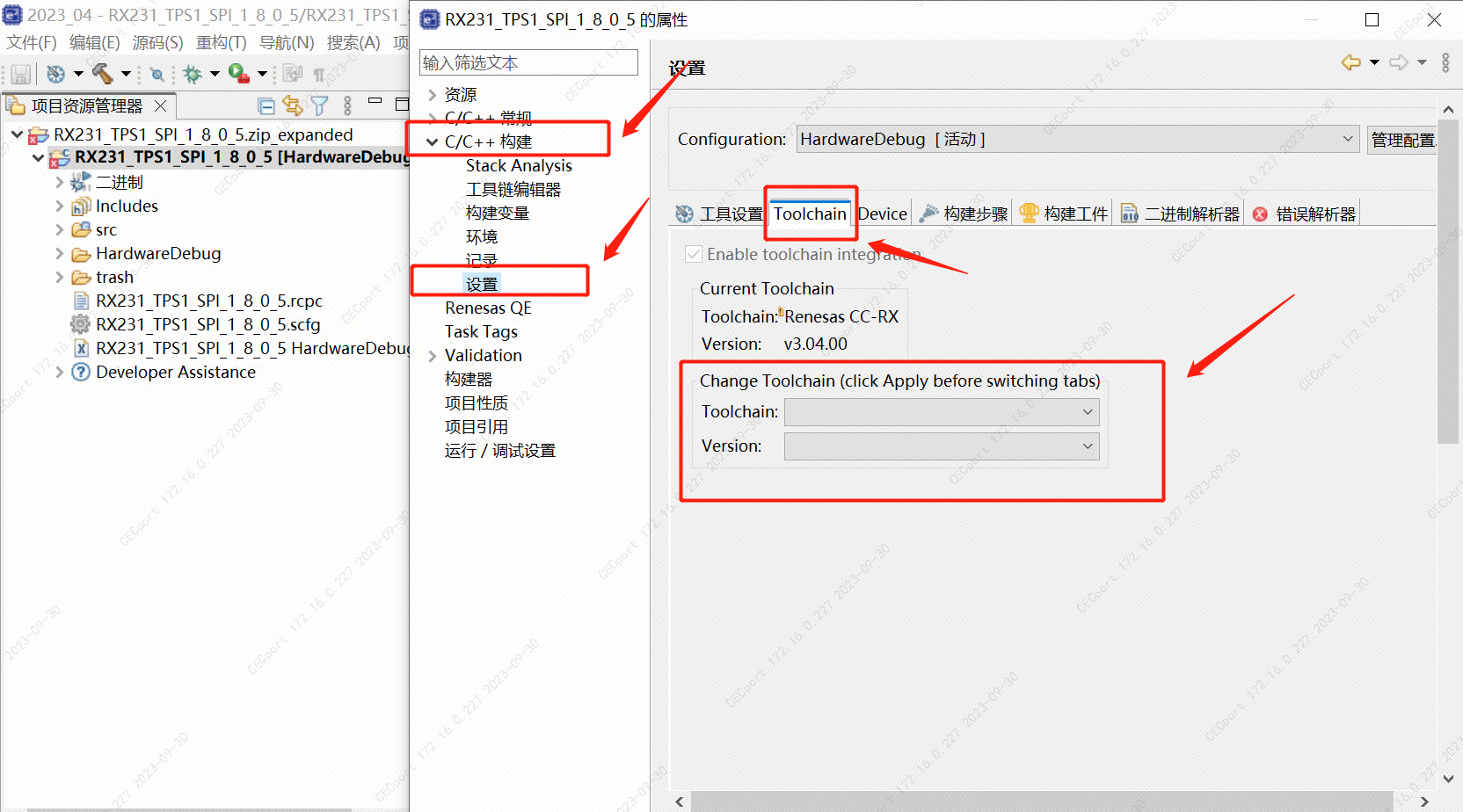Select Task Tags tree item

(481, 331)
